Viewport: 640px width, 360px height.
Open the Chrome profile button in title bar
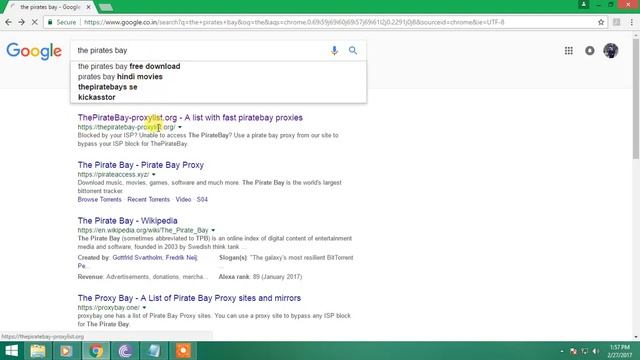tap(584, 4)
